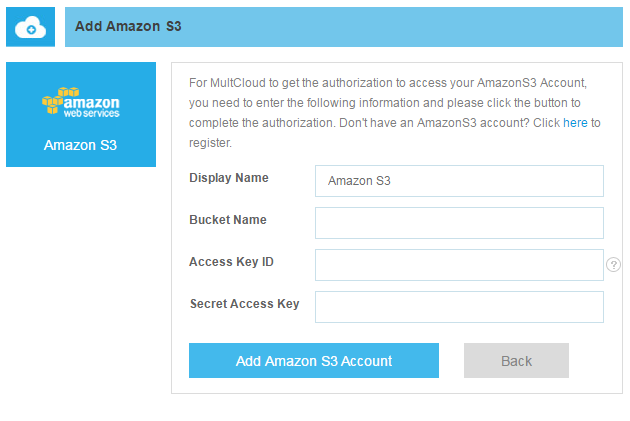Click the Secret Access Key label

coord(244,304)
